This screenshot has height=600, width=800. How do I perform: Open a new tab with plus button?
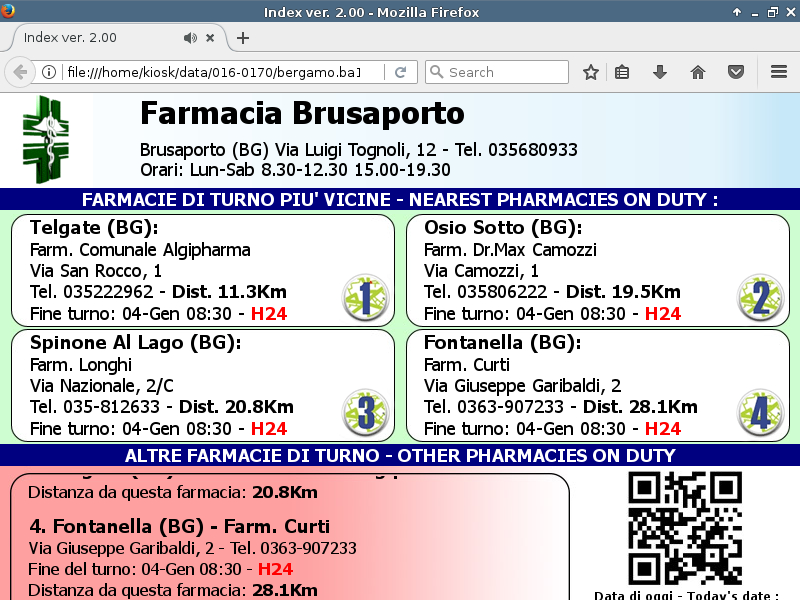pyautogui.click(x=243, y=38)
